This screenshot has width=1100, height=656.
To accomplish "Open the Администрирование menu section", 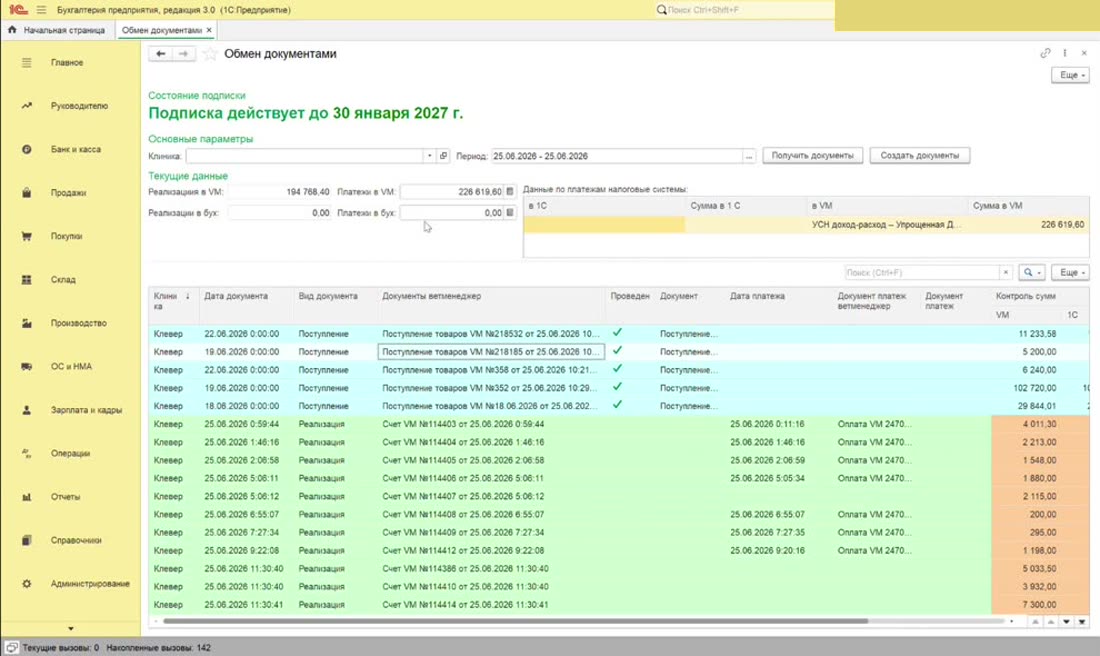I will pos(90,584).
